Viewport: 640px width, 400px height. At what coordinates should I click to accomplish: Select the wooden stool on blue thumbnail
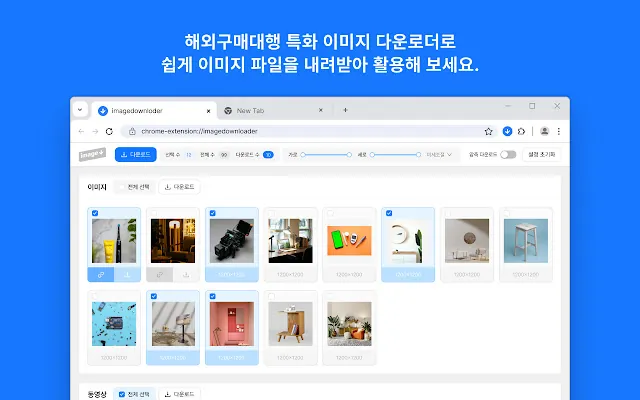pyautogui.click(x=526, y=241)
